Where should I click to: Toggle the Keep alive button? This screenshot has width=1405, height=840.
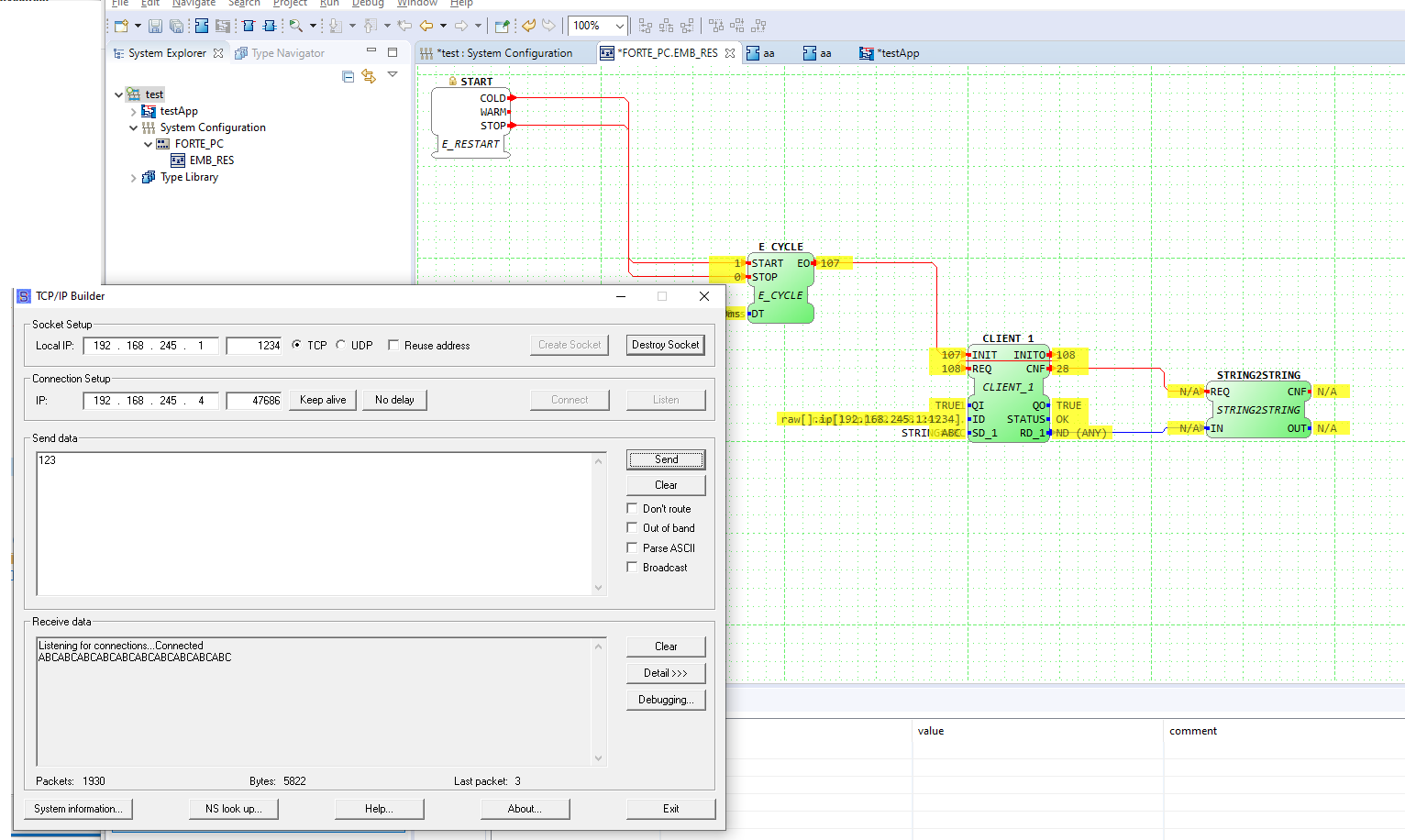[323, 400]
